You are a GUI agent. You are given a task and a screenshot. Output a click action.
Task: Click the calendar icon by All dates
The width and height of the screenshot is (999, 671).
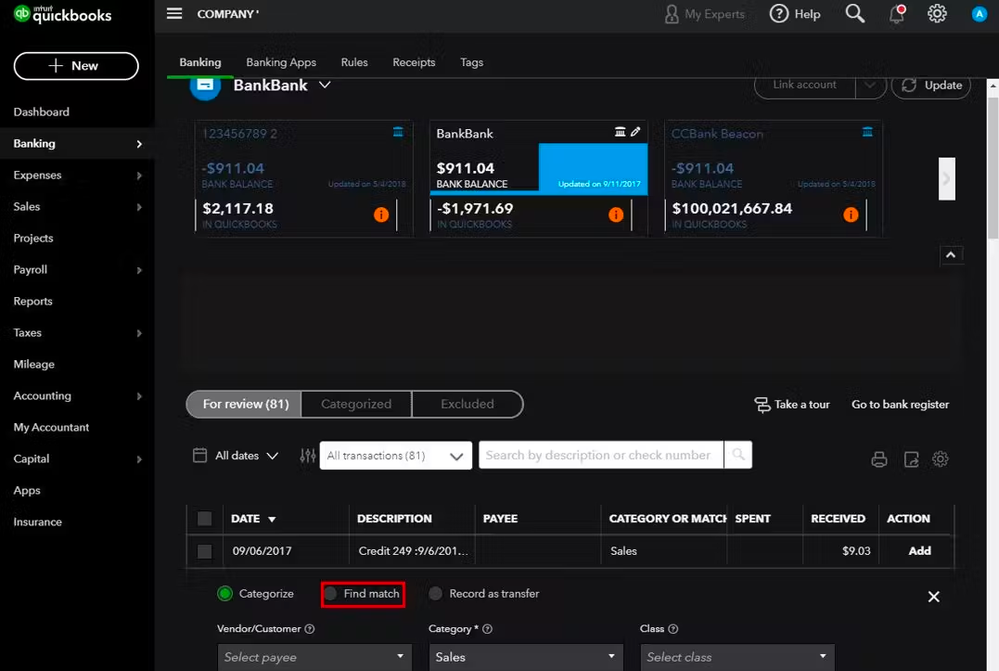tap(200, 455)
